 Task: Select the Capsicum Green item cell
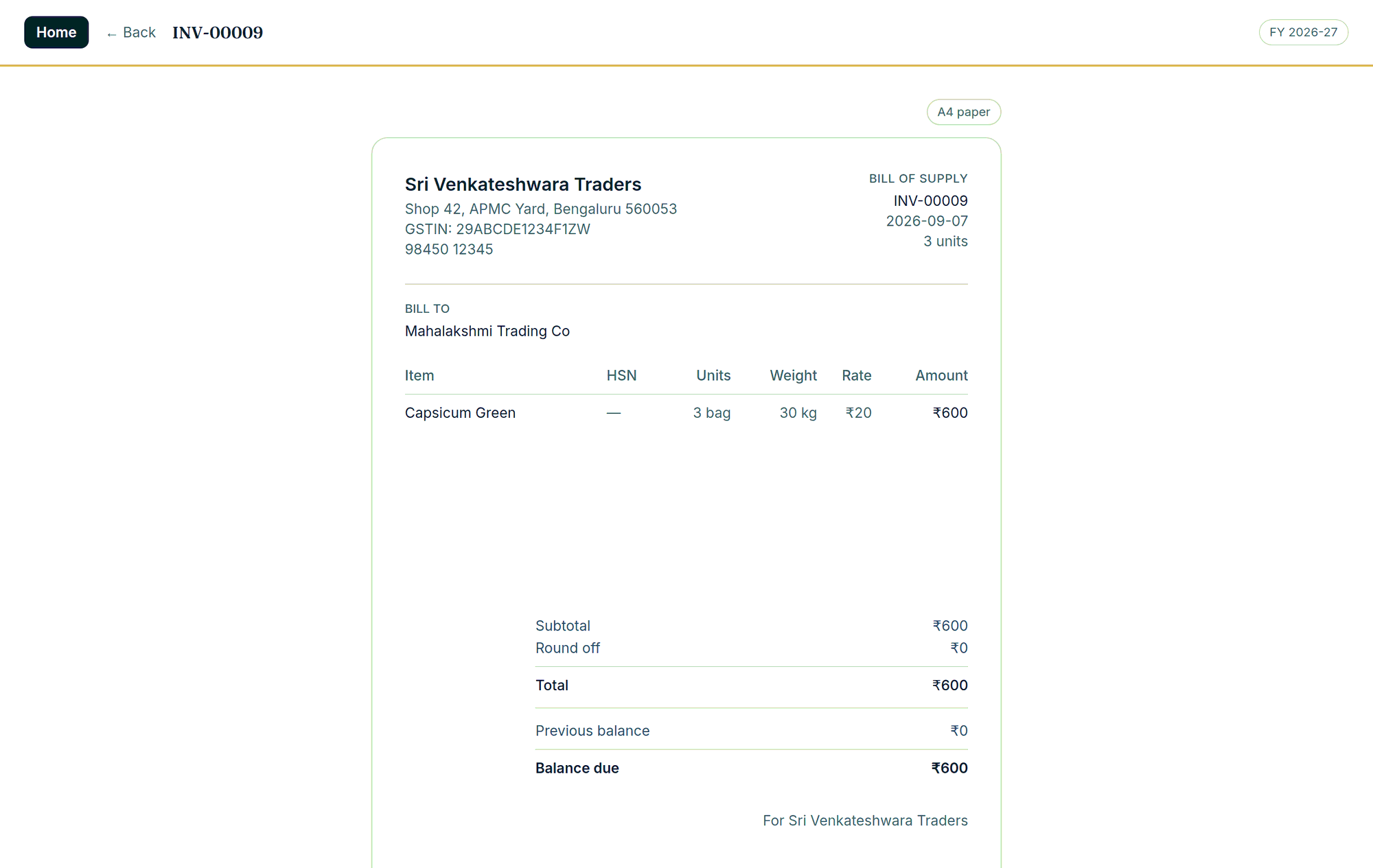[x=460, y=413]
